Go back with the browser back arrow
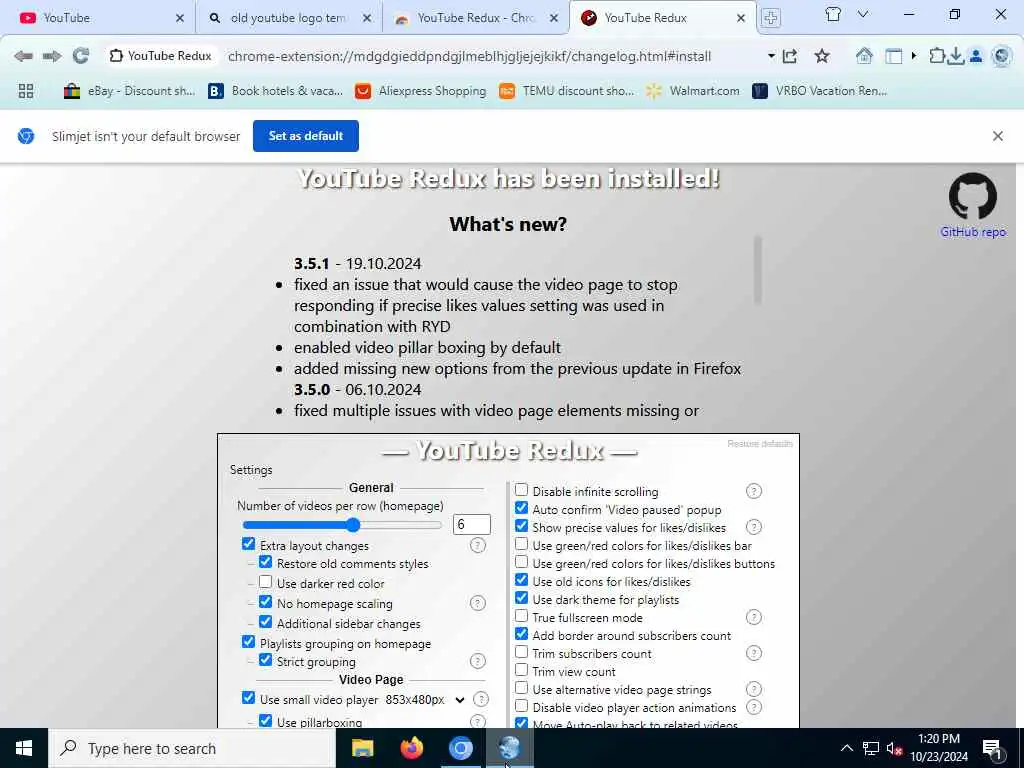1024x768 pixels. (x=24, y=56)
